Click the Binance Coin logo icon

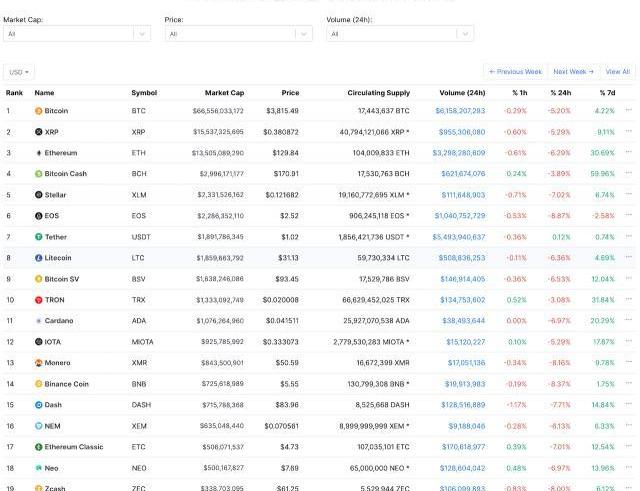[x=38, y=384]
